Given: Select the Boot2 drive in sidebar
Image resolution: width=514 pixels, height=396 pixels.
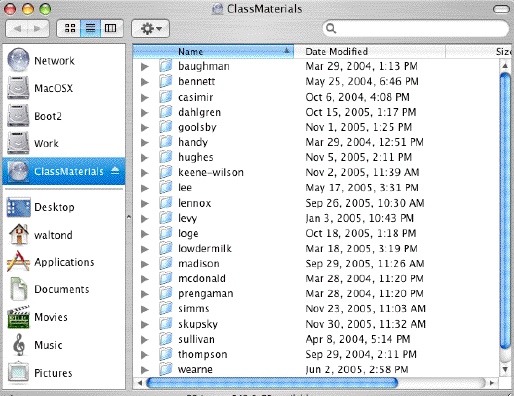Looking at the screenshot, I should point(63,116).
